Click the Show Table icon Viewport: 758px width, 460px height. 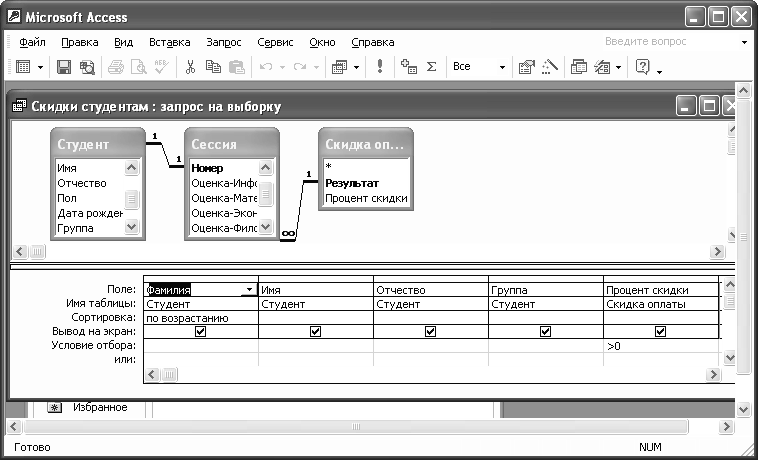(x=408, y=67)
